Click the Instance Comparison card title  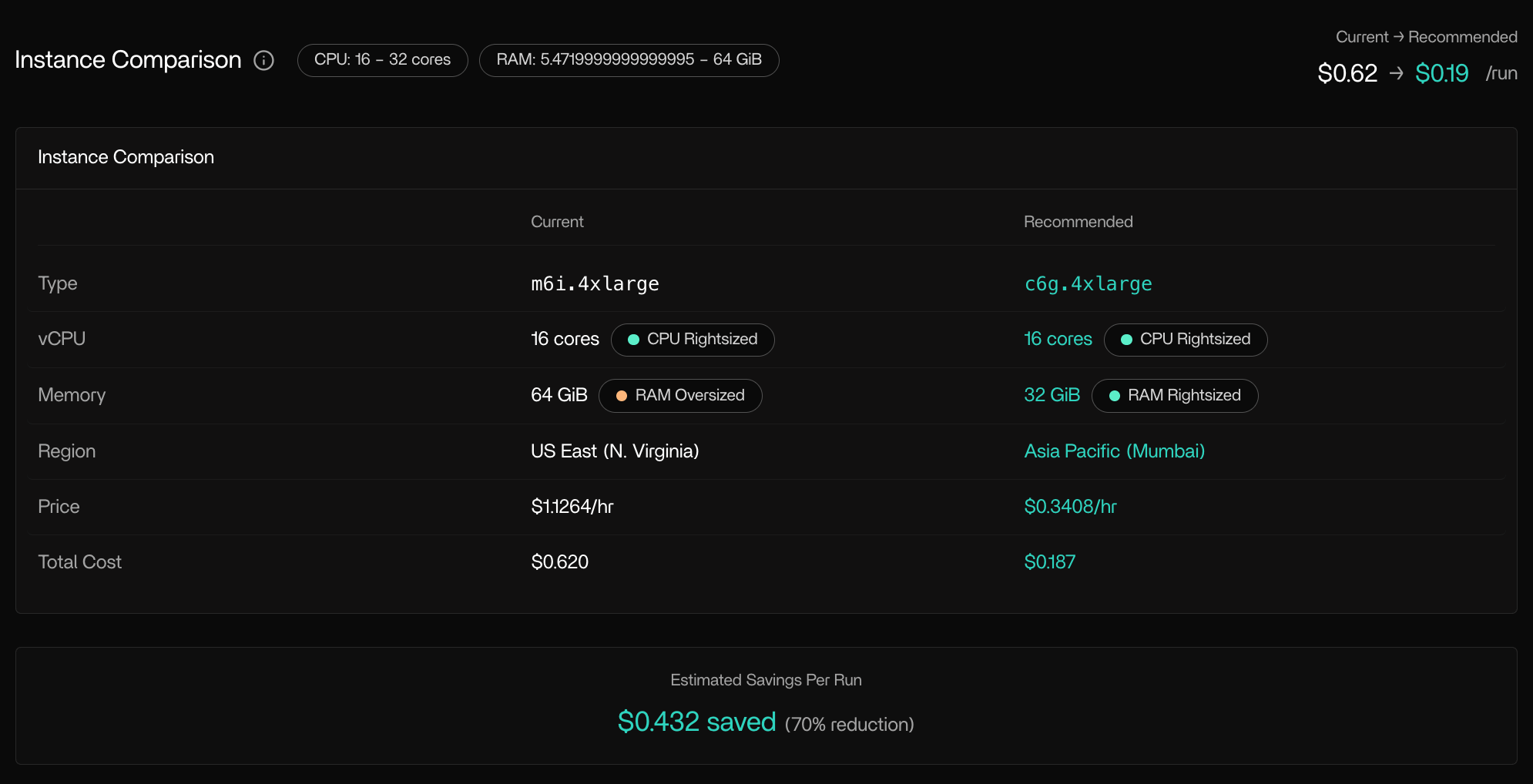(126, 157)
